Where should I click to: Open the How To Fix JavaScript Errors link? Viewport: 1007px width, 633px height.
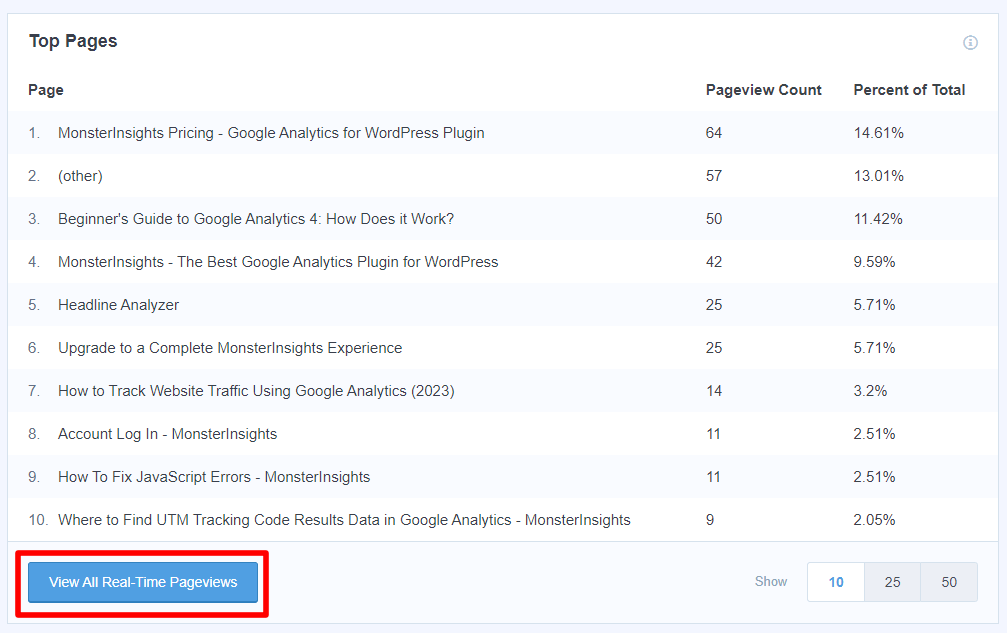coord(213,476)
